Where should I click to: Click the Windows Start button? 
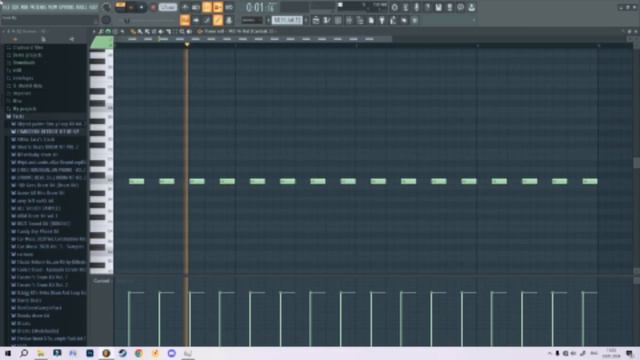7,353
